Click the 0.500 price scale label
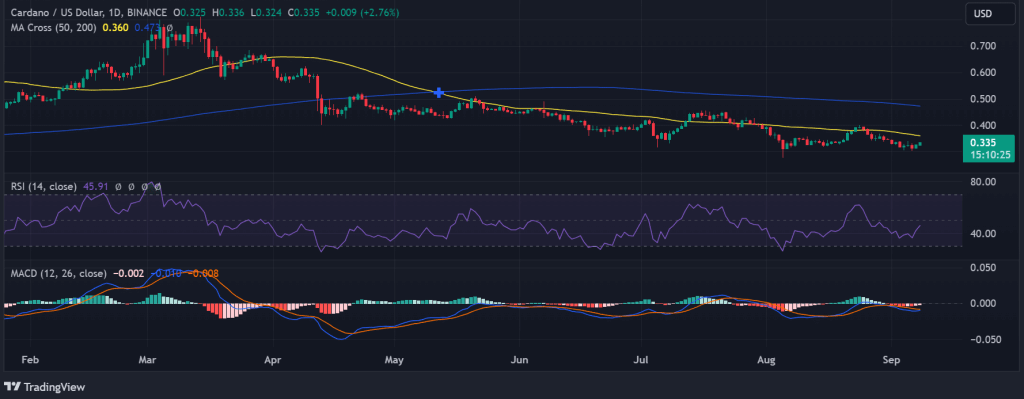The image size is (1024, 399). [983, 99]
